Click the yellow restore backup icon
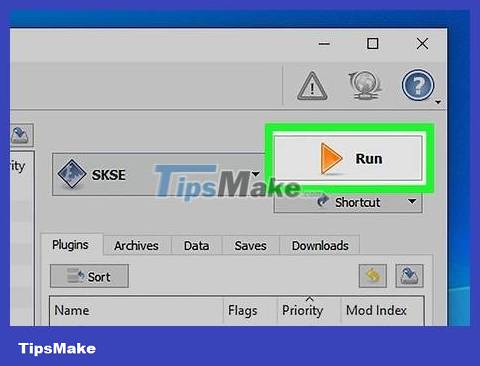This screenshot has height=366, width=480. [373, 276]
